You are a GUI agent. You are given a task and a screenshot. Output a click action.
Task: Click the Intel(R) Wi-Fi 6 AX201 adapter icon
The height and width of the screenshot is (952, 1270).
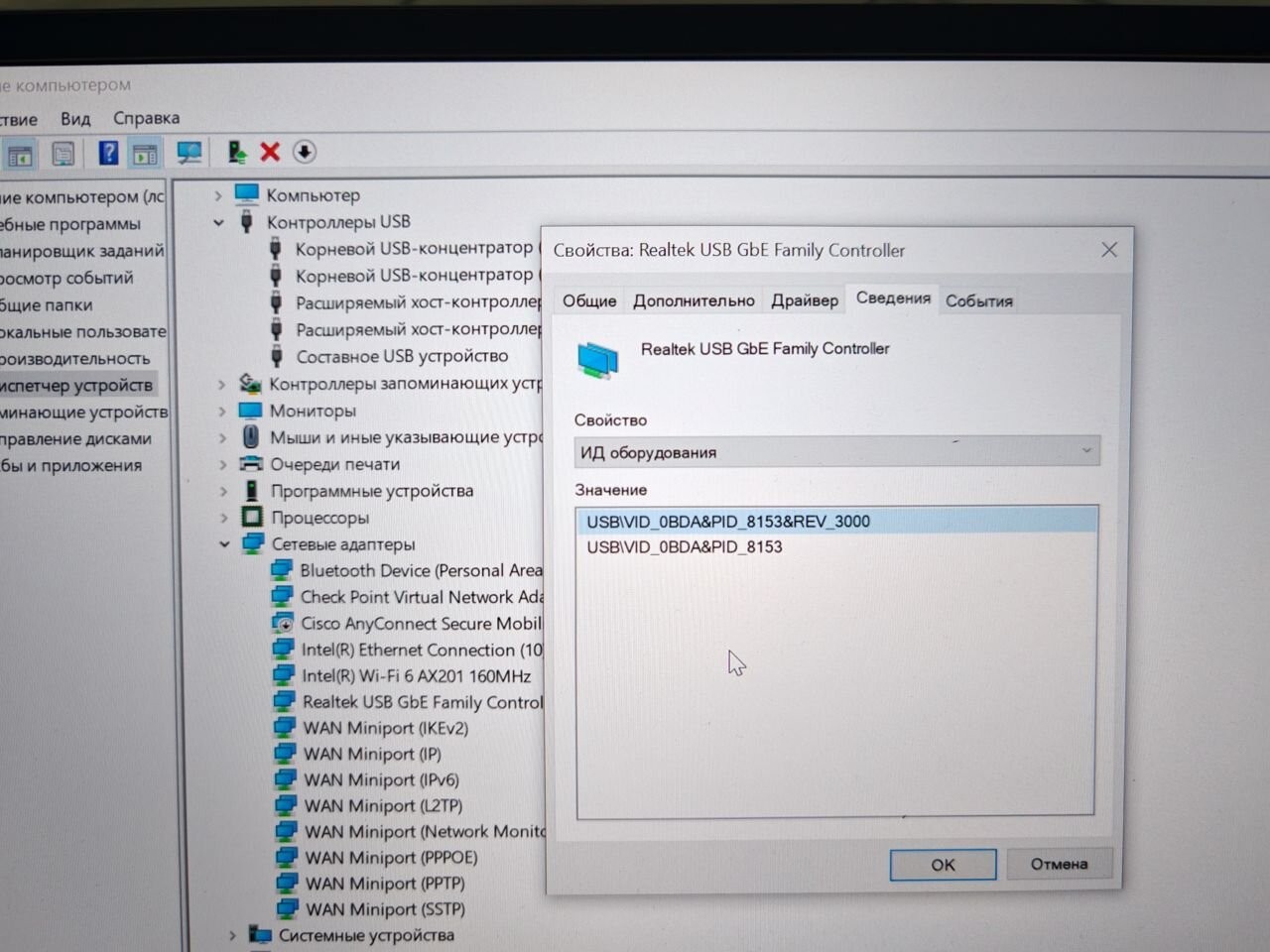tap(284, 676)
